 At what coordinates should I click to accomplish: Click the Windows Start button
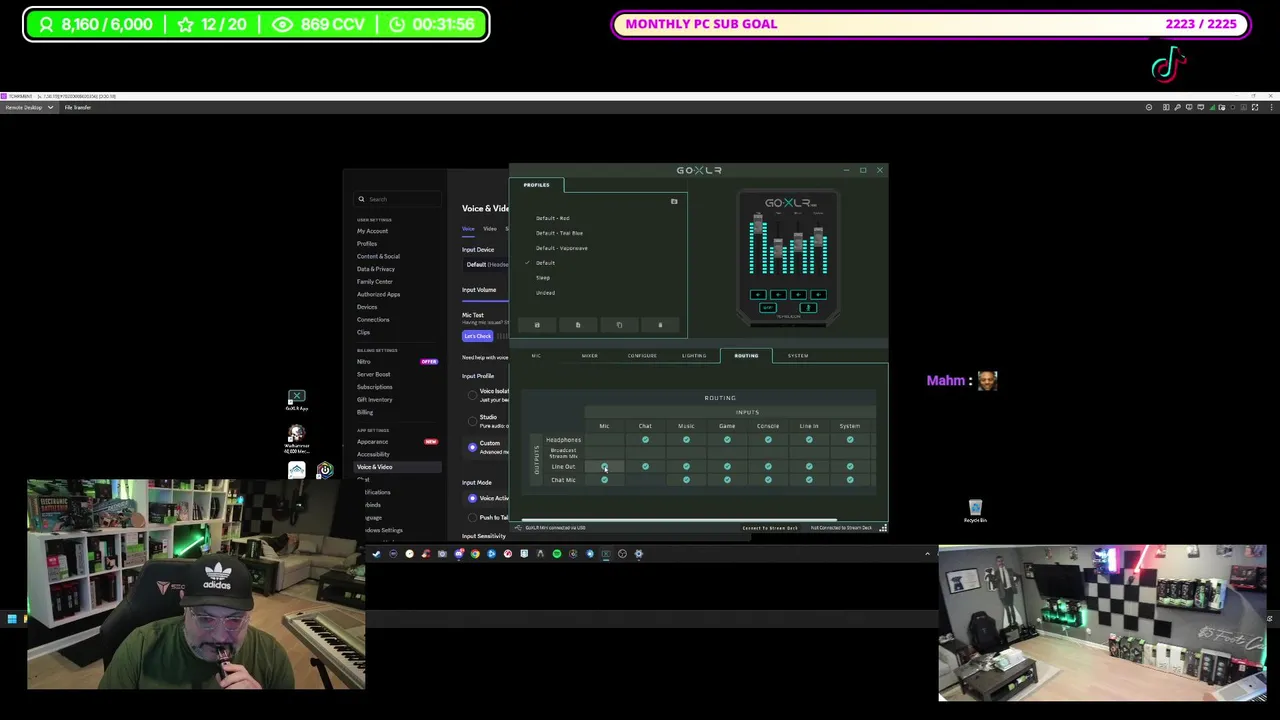(x=12, y=620)
